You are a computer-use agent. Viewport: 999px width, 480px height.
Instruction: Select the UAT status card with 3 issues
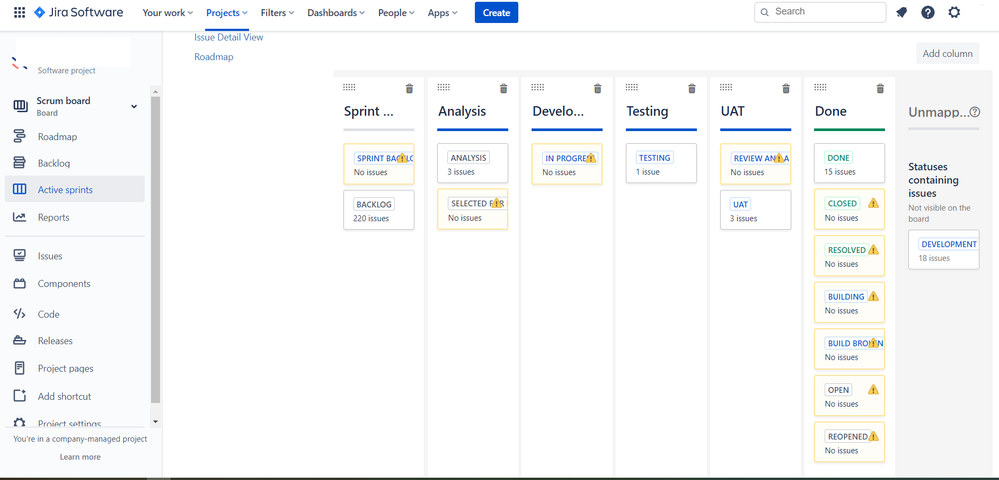pyautogui.click(x=756, y=210)
